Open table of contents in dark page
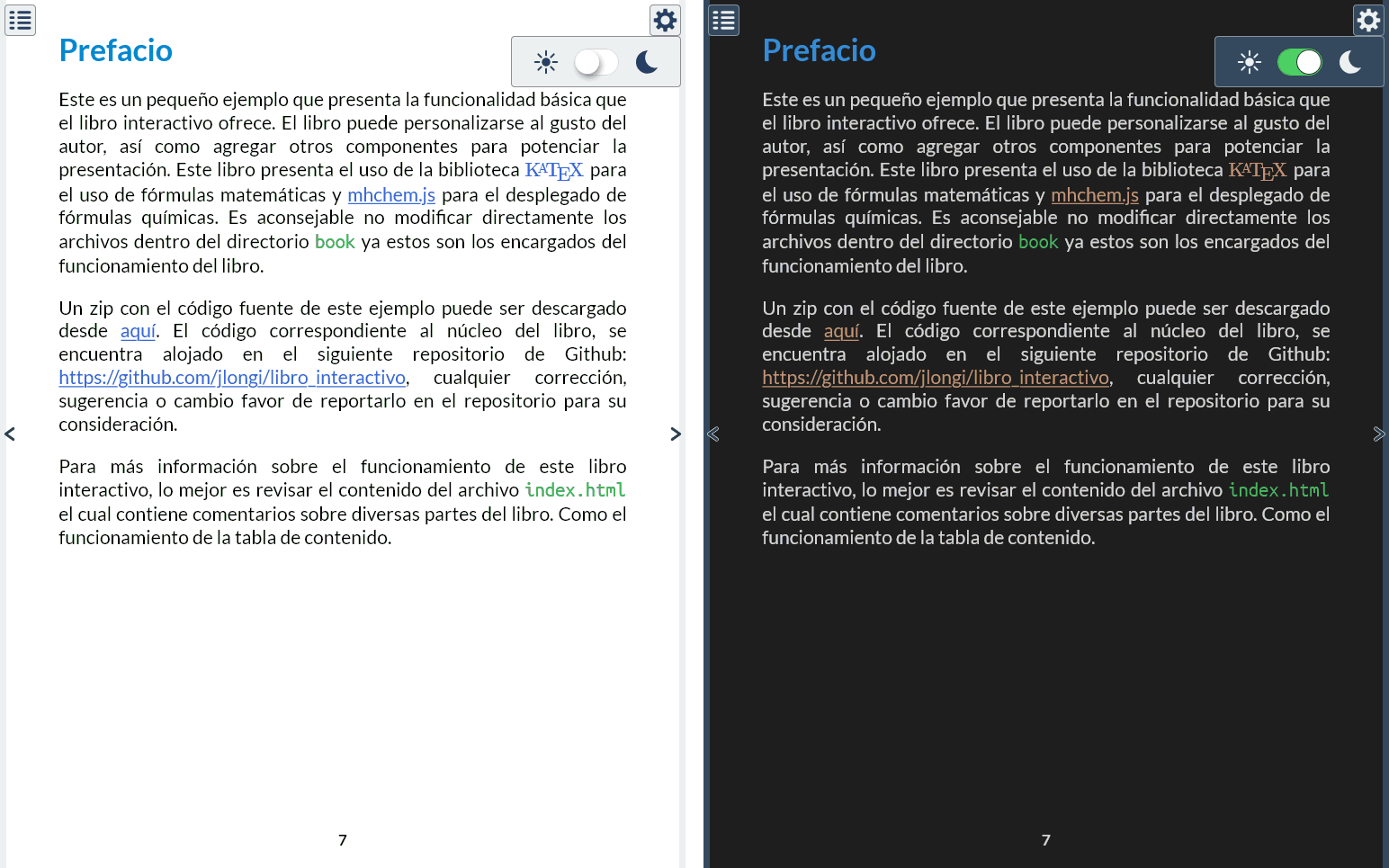This screenshot has height=868, width=1389. coord(723,20)
